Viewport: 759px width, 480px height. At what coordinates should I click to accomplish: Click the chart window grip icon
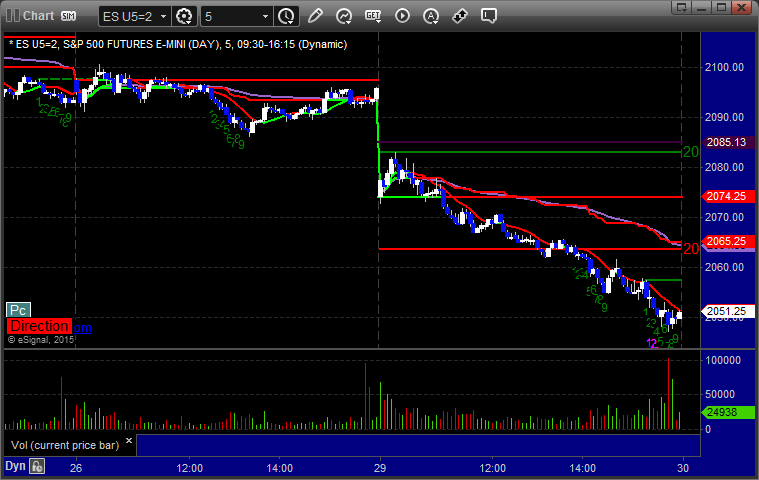point(13,15)
